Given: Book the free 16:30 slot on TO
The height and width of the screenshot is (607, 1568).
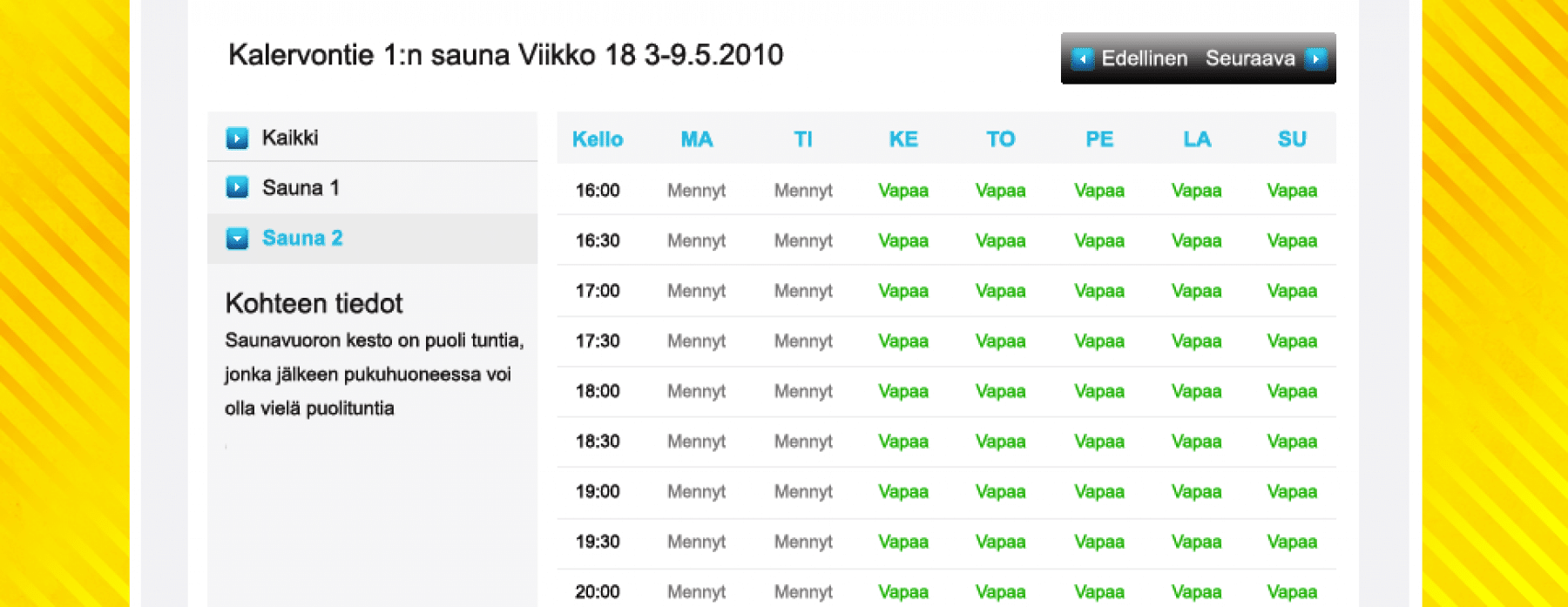Looking at the screenshot, I should [1000, 240].
